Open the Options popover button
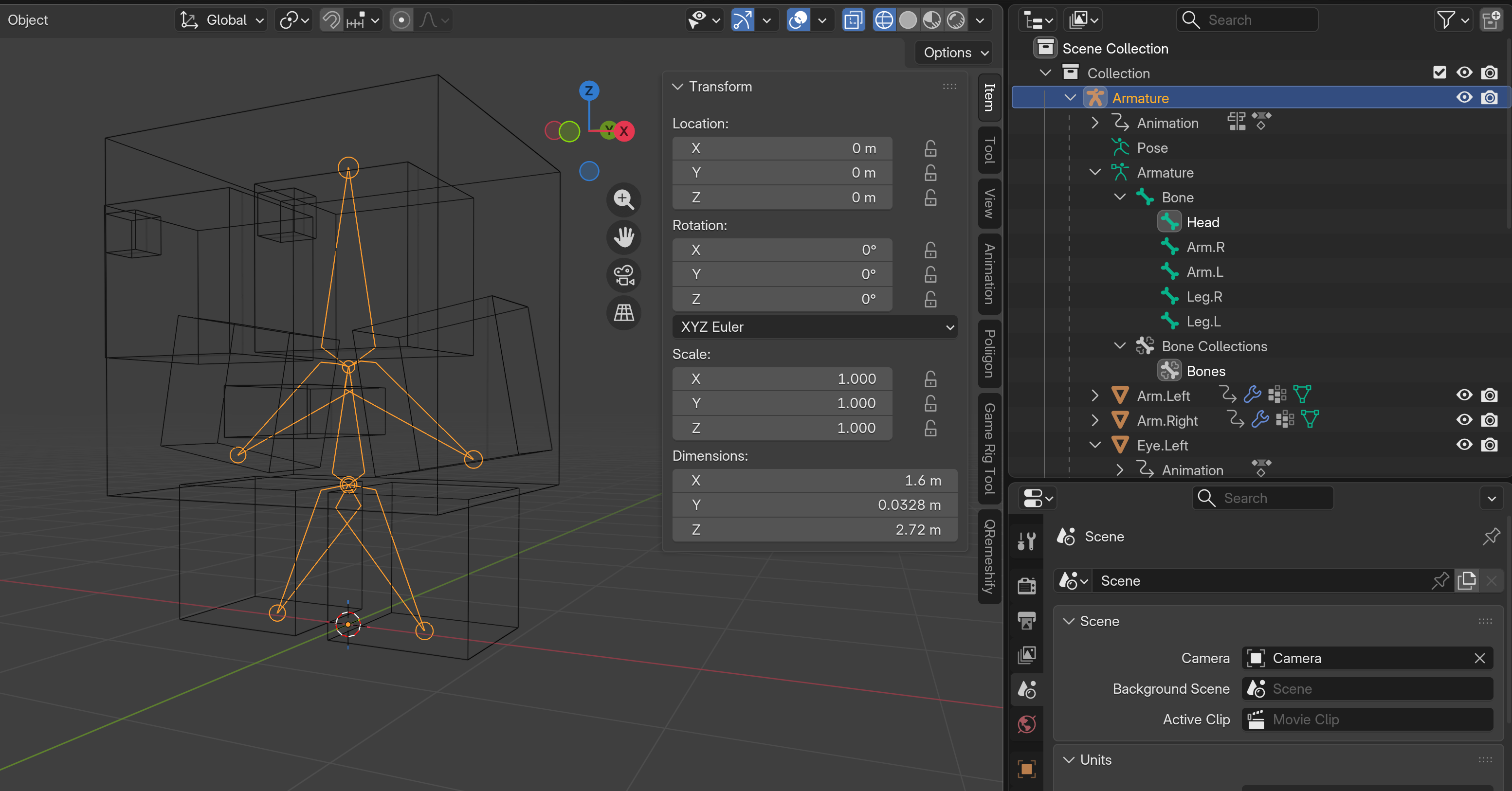 tap(954, 53)
